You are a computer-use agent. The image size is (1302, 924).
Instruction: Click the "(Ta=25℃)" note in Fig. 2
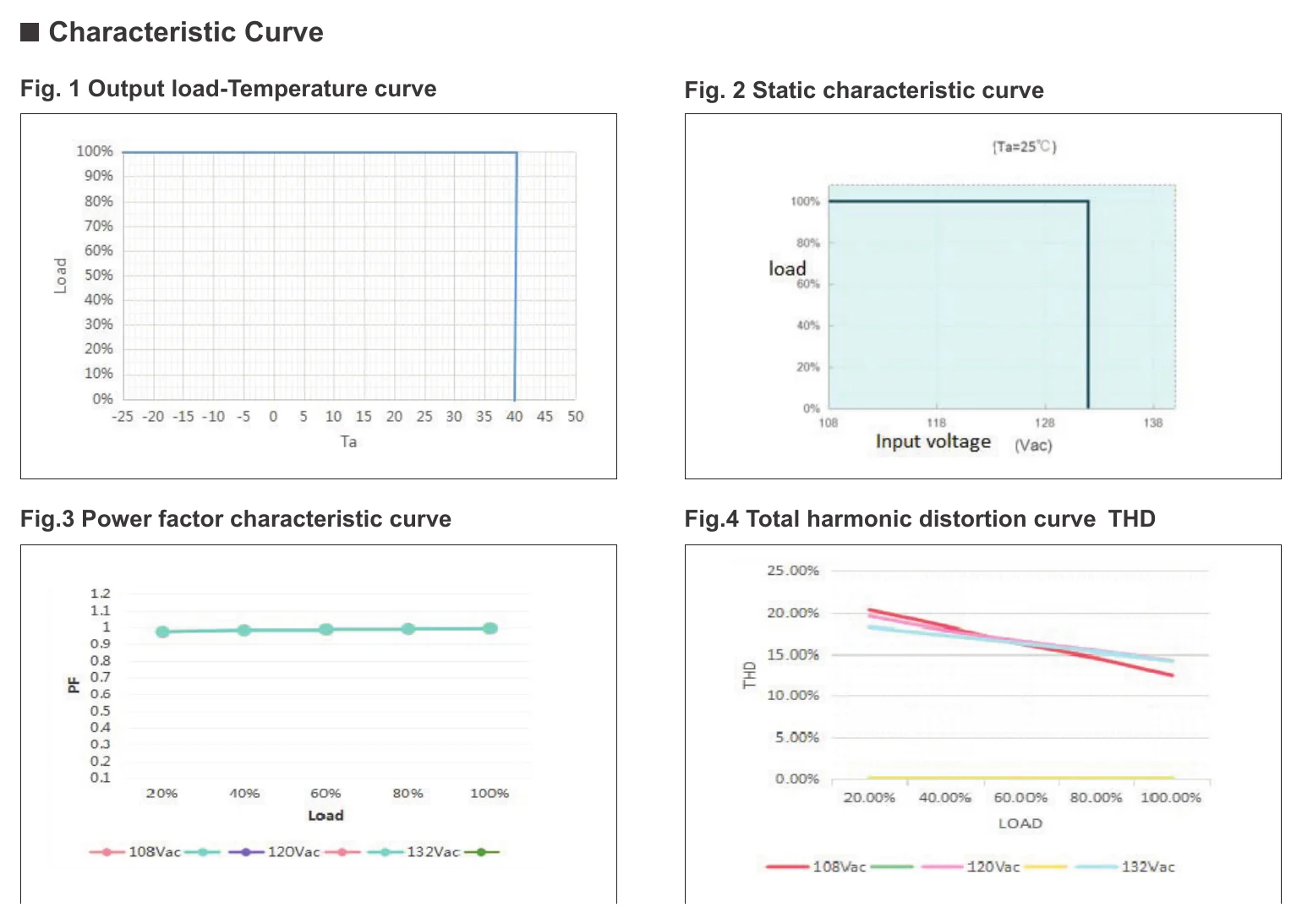click(1024, 146)
